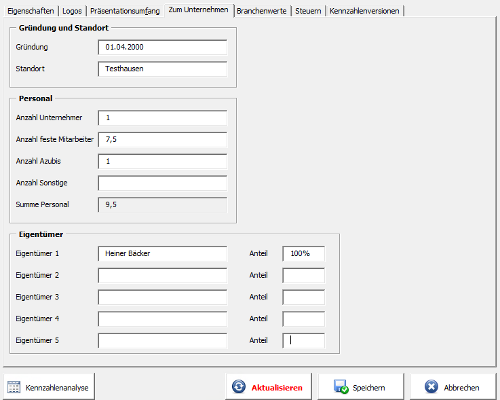Open the Logos tab
Viewport: 500px width, 400px height.
pos(72,11)
